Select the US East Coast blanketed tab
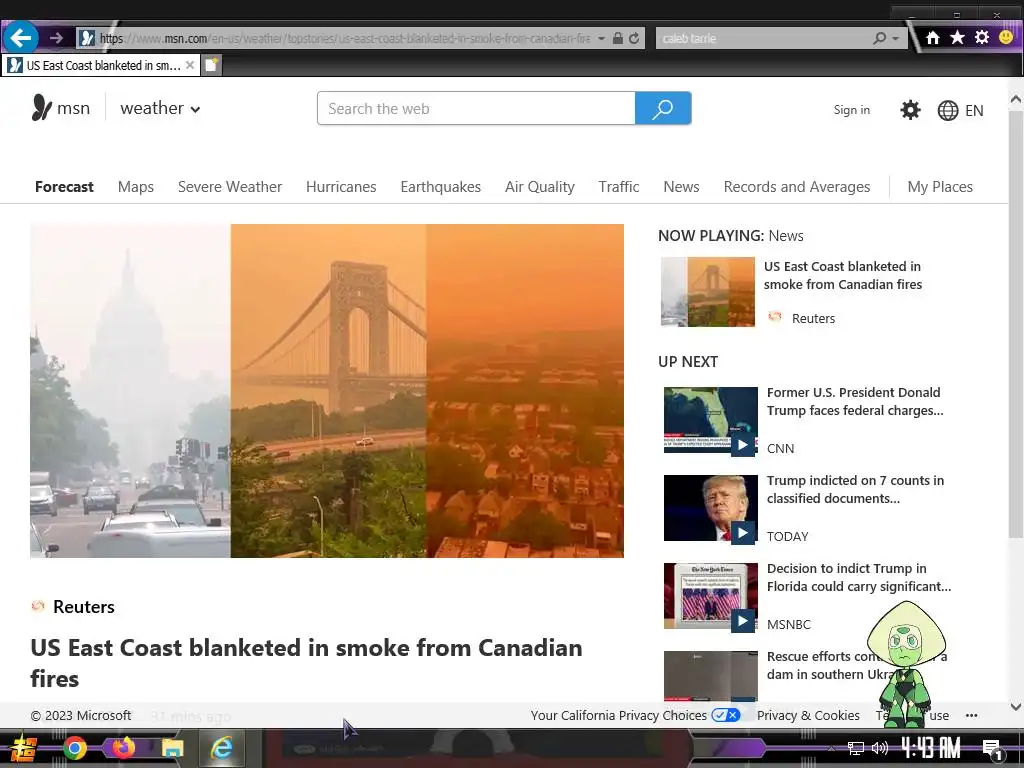 point(101,65)
